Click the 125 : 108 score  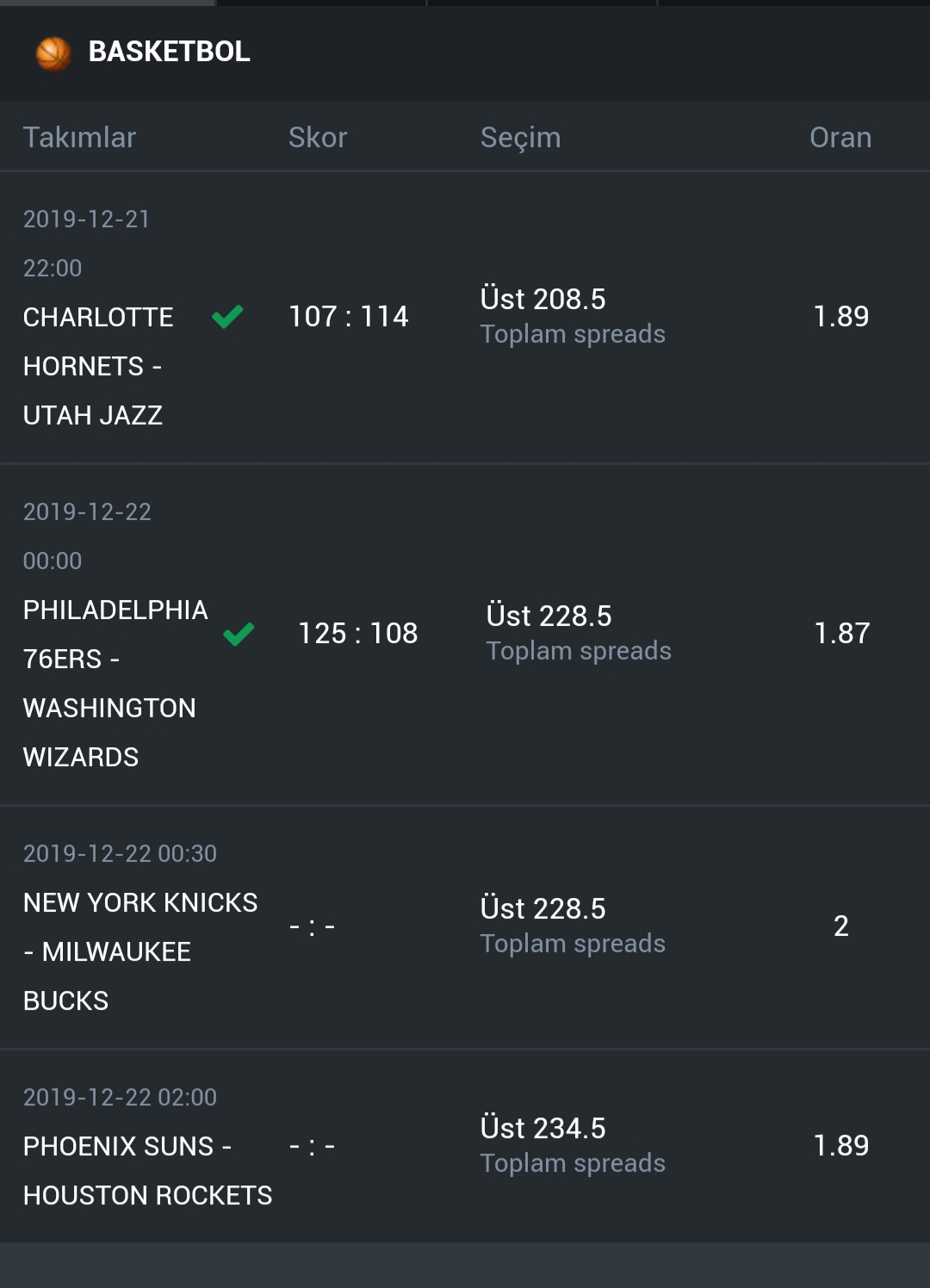(358, 634)
